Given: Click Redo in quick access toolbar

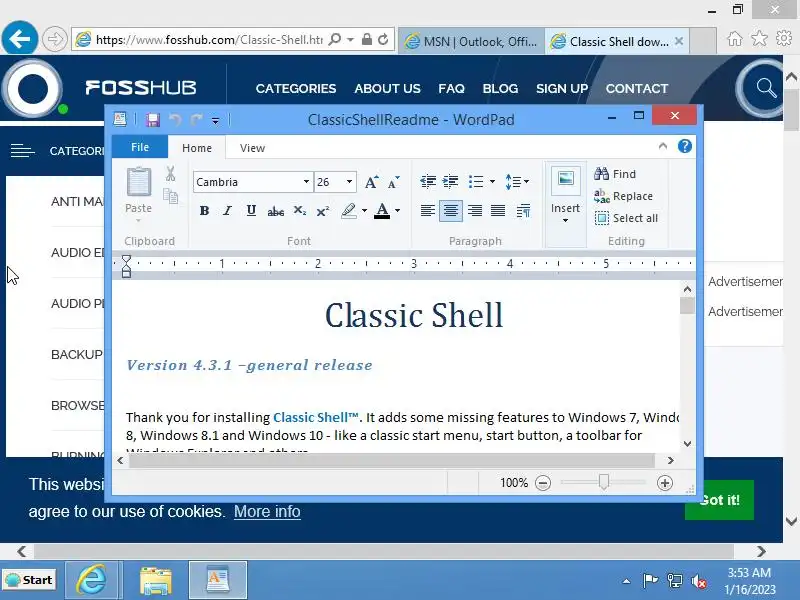Looking at the screenshot, I should coord(196,120).
